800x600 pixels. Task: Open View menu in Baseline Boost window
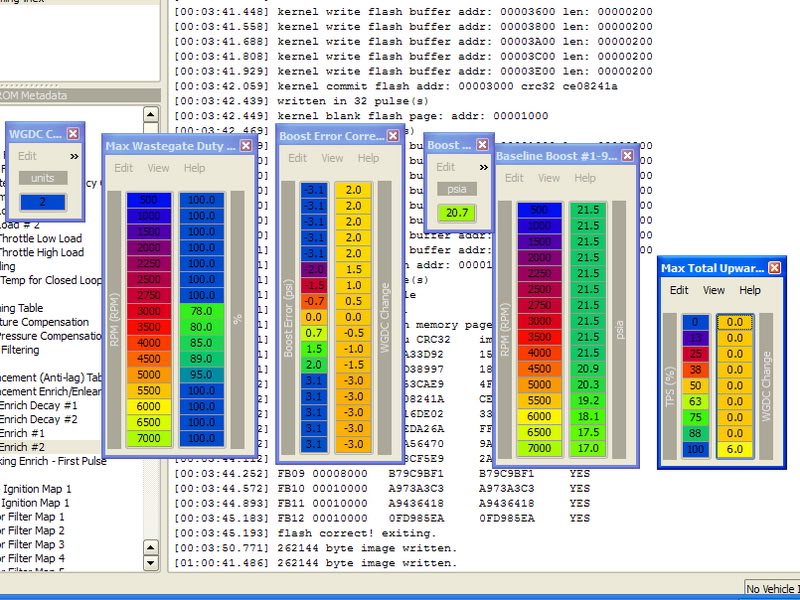click(x=549, y=178)
